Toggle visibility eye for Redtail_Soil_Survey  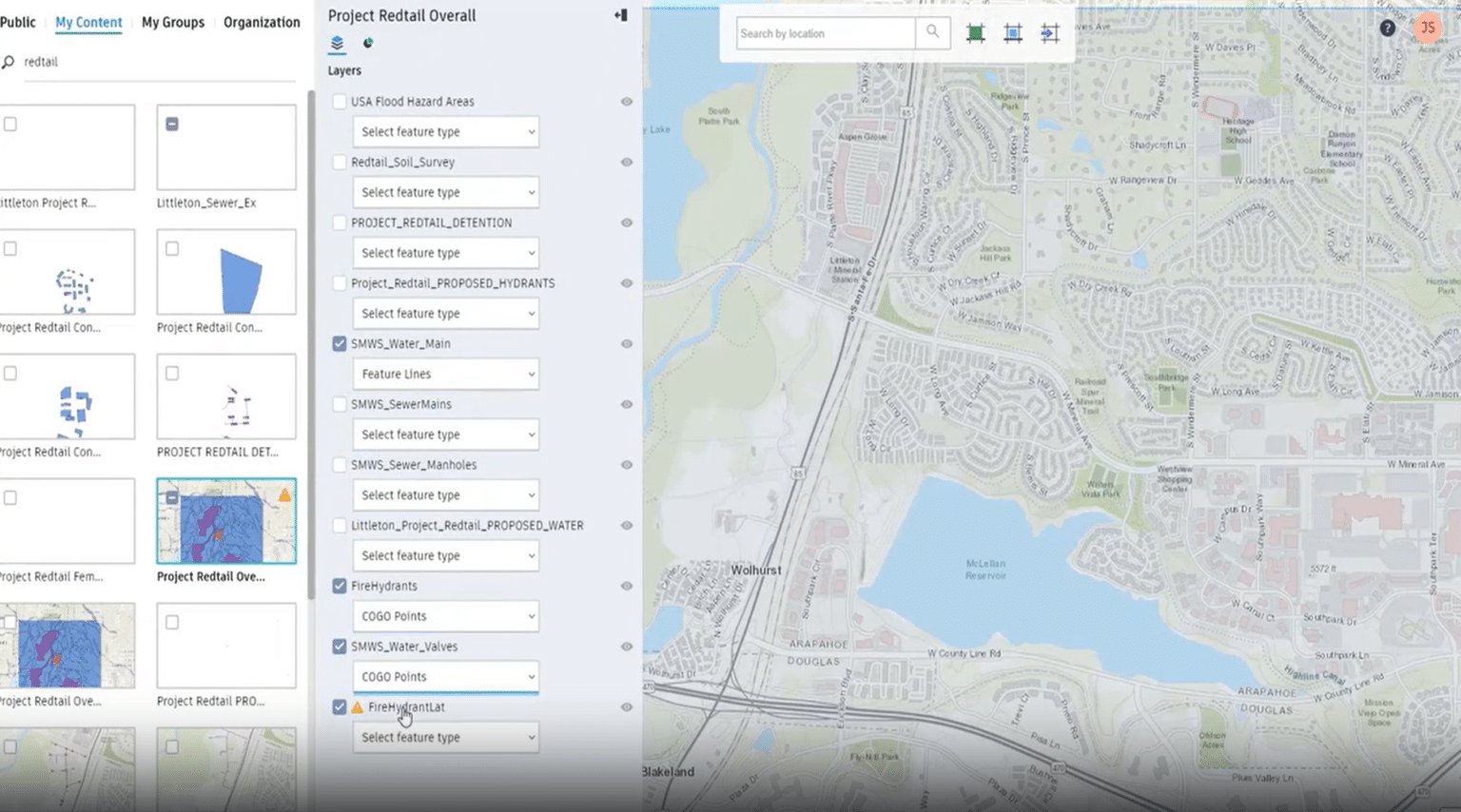pos(626,163)
